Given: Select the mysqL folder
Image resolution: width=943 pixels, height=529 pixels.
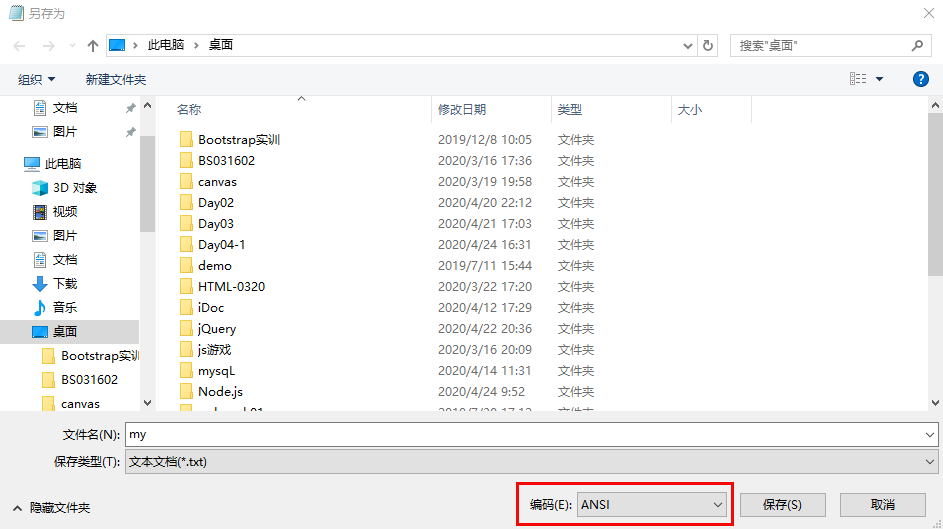Looking at the screenshot, I should (216, 371).
